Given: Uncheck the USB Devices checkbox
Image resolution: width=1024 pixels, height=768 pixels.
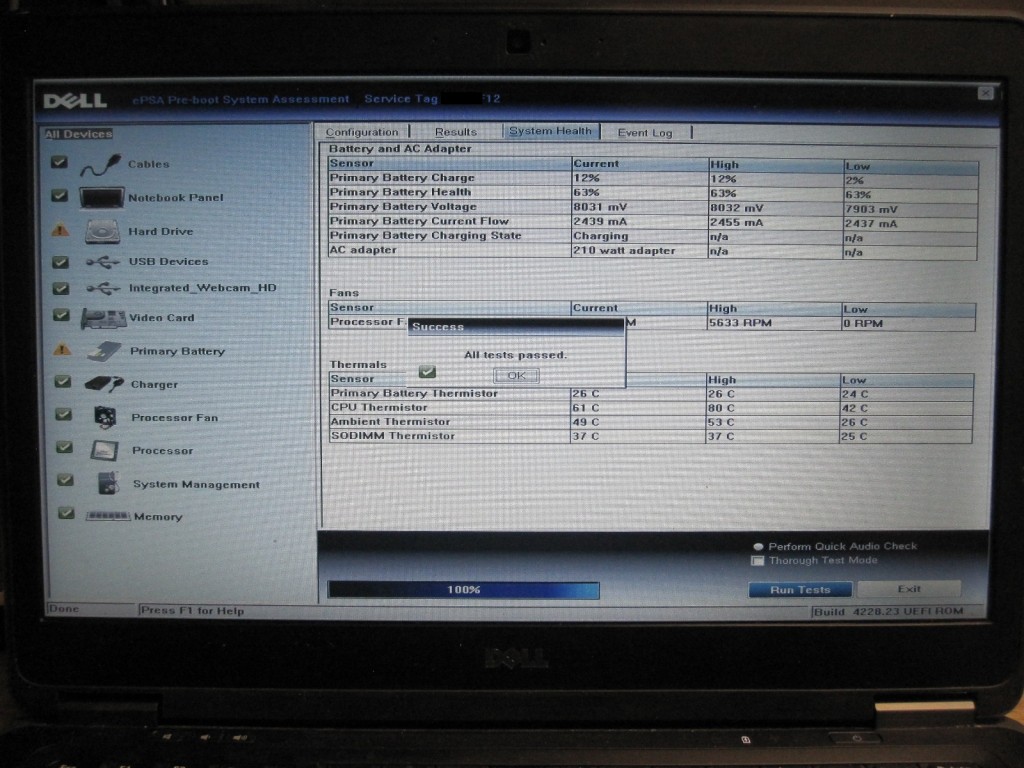Looking at the screenshot, I should (x=60, y=262).
